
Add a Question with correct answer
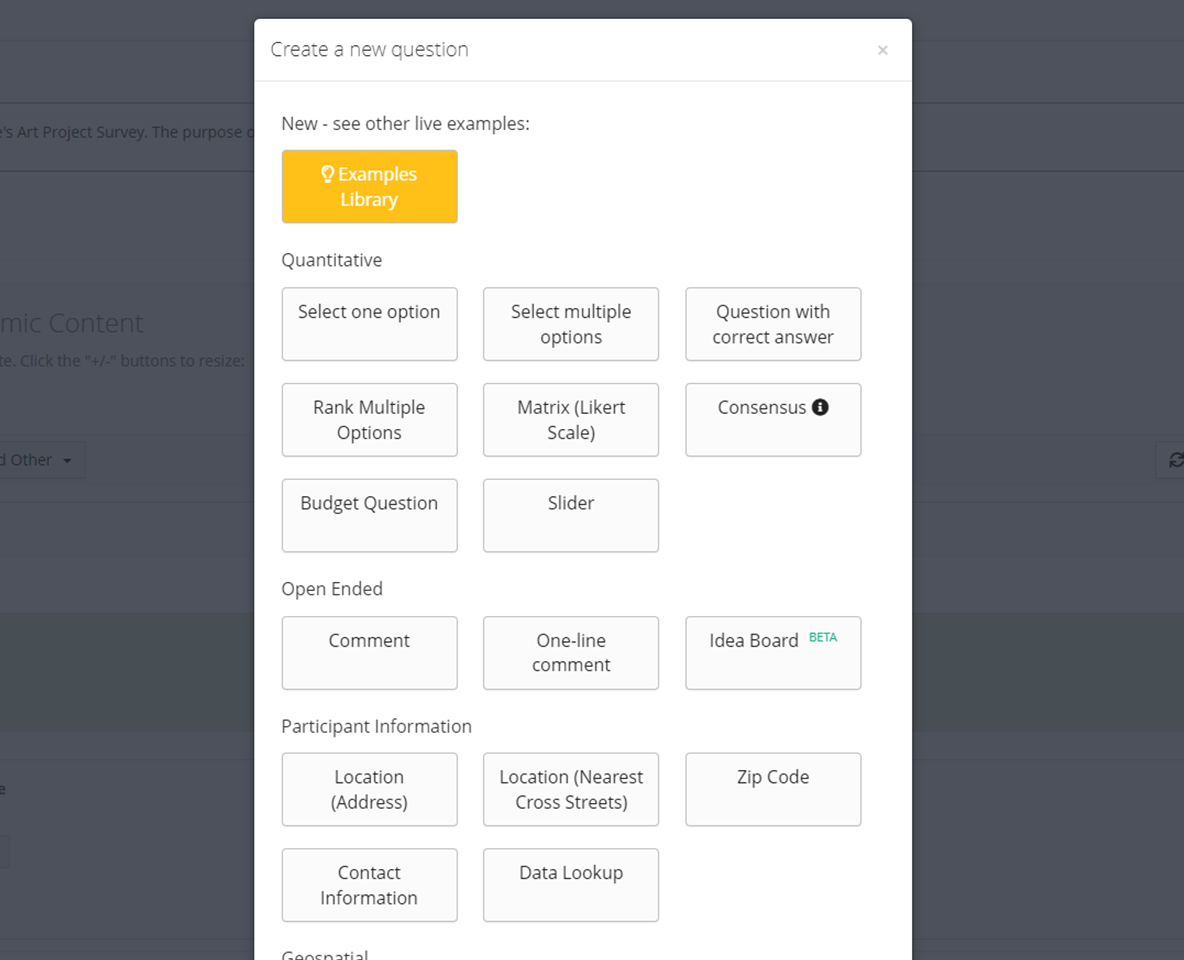click(772, 324)
